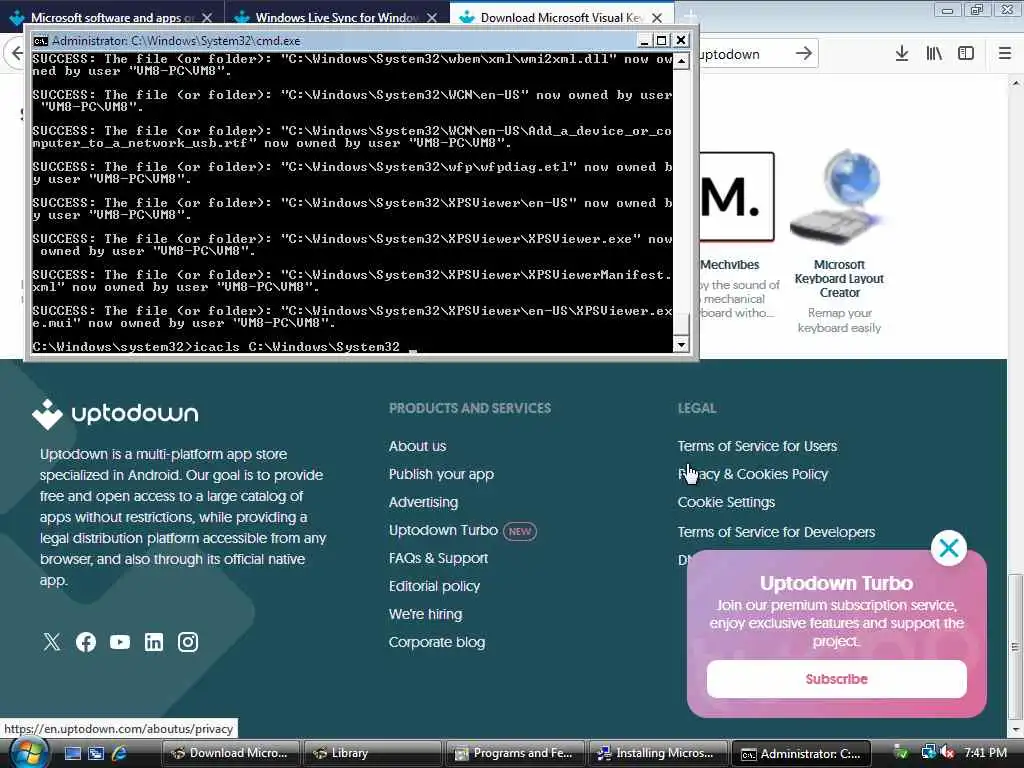1024x768 pixels.
Task: Open Cookie Settings link
Action: (726, 502)
